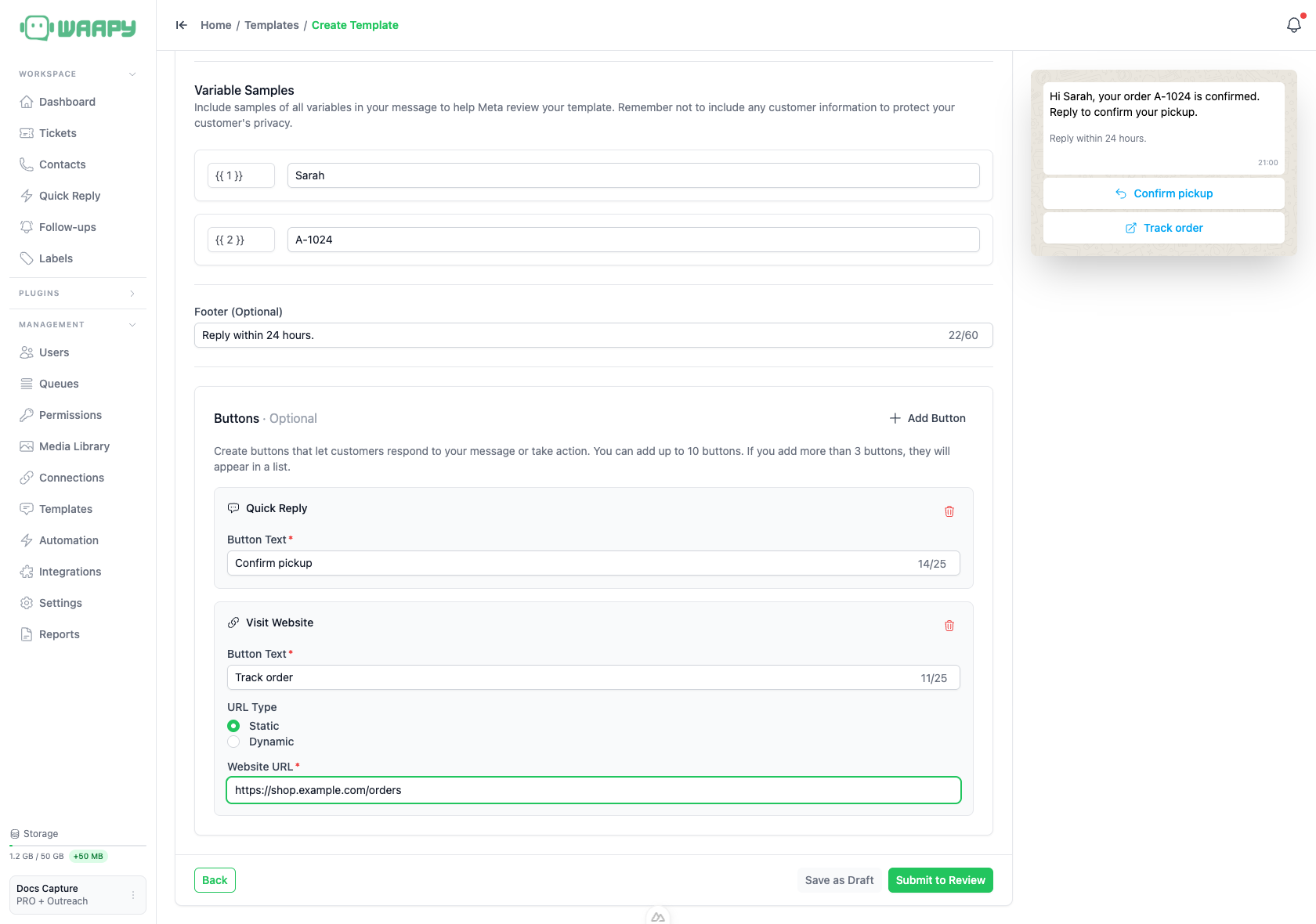
Task: Click the Home breadcrumb link
Action: pyautogui.click(x=216, y=25)
